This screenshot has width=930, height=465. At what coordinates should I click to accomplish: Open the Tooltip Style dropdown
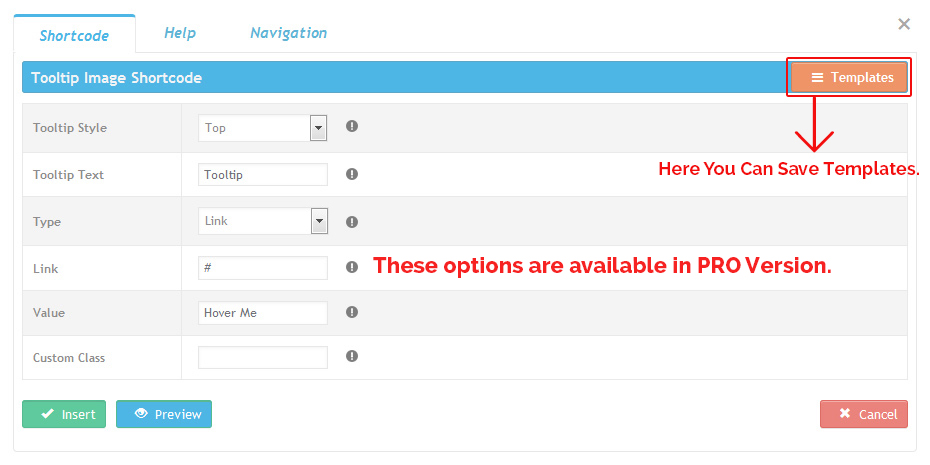263,128
